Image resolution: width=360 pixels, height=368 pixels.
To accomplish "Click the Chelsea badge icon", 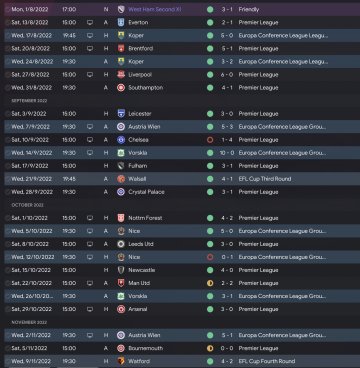I will 121,140.
